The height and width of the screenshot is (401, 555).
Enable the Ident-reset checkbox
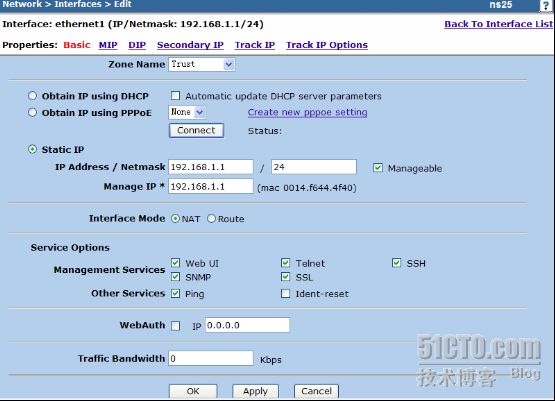point(285,293)
